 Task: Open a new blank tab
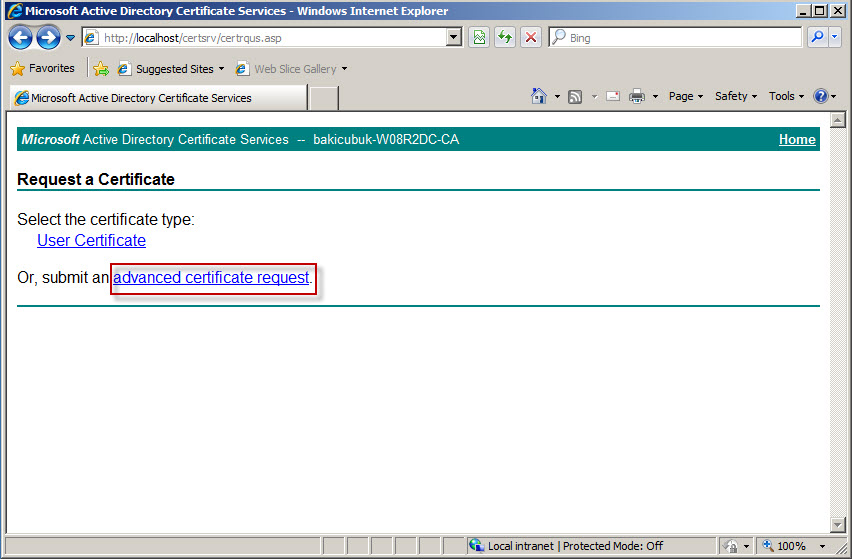coord(324,98)
